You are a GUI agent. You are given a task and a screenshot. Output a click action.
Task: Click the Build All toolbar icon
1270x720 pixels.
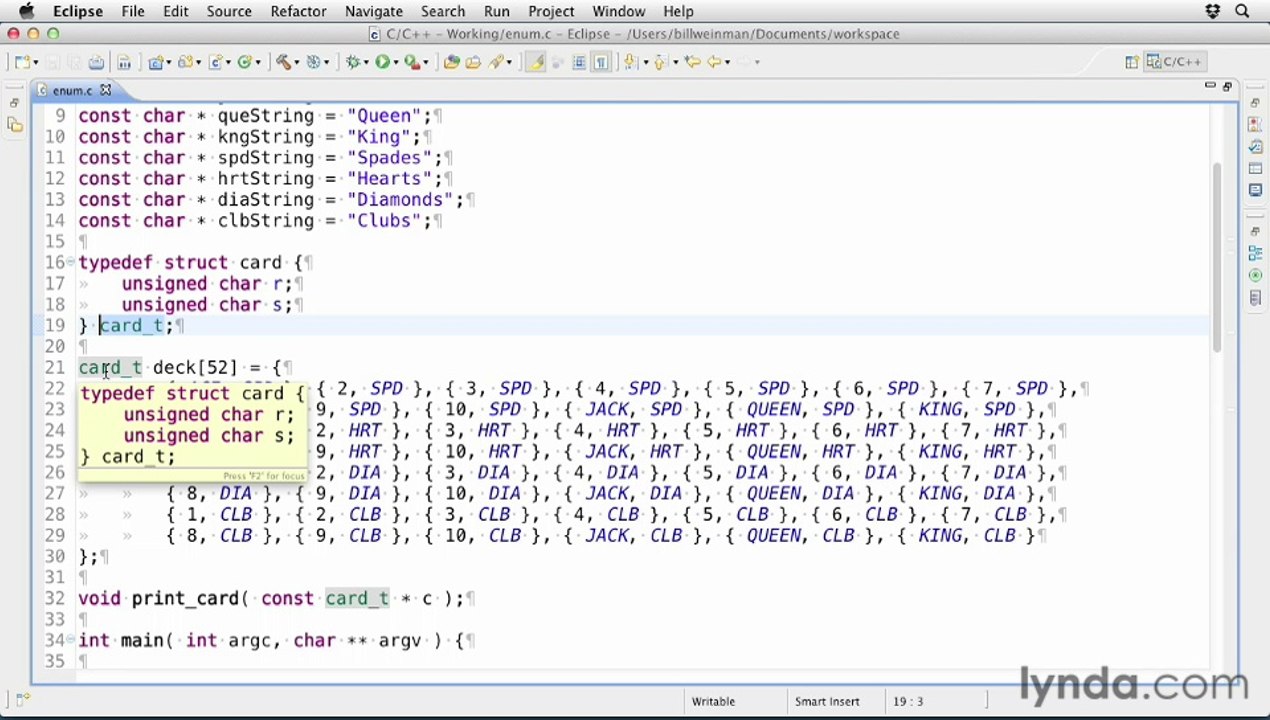pos(124,62)
